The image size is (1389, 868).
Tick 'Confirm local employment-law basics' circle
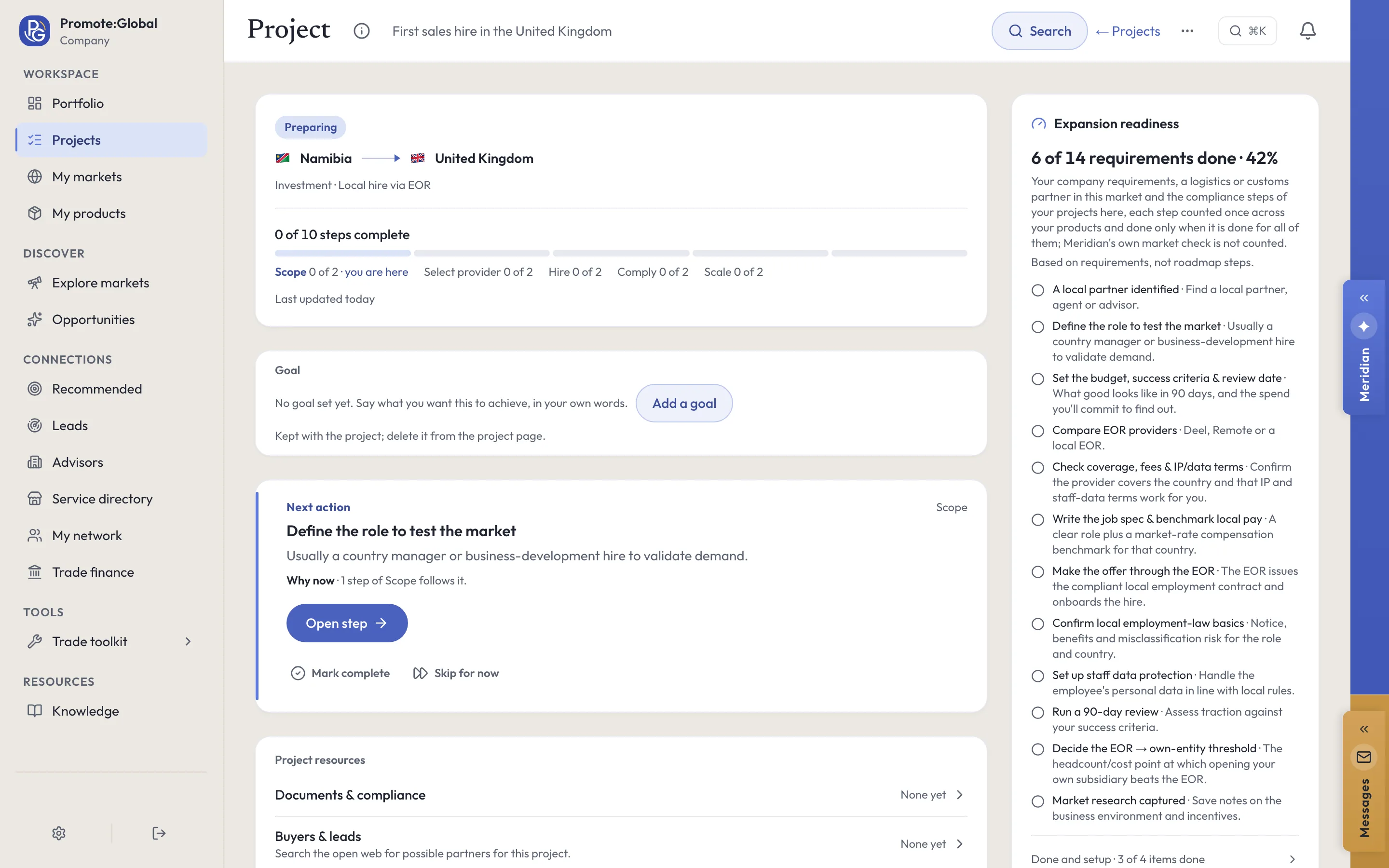coord(1038,624)
